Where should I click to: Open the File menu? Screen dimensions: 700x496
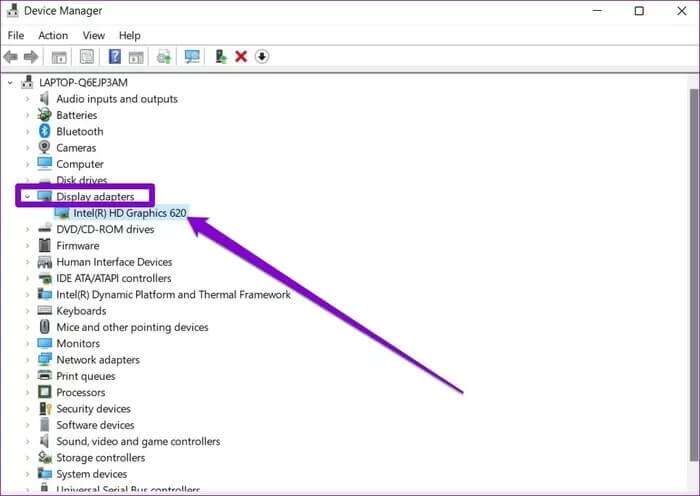click(x=16, y=35)
